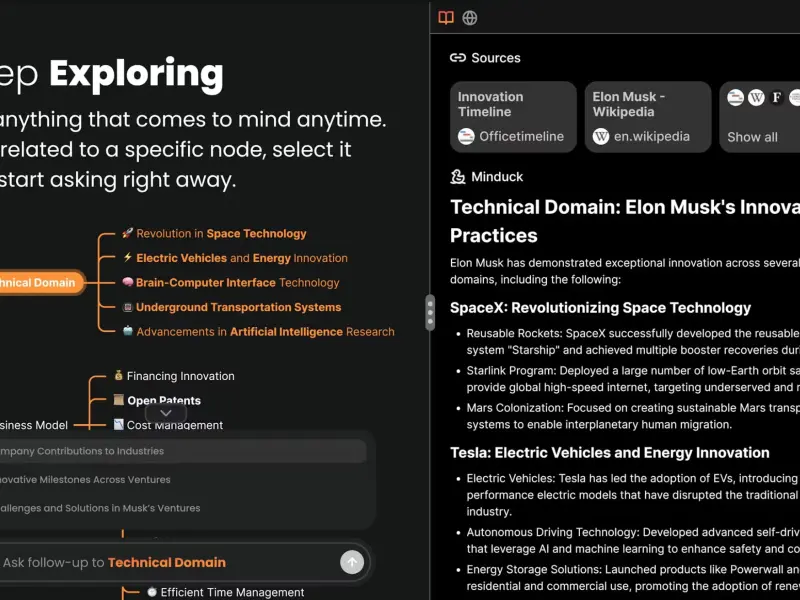Click the lightning icon beside Electric Vehicles
800x600 pixels.
coord(128,258)
